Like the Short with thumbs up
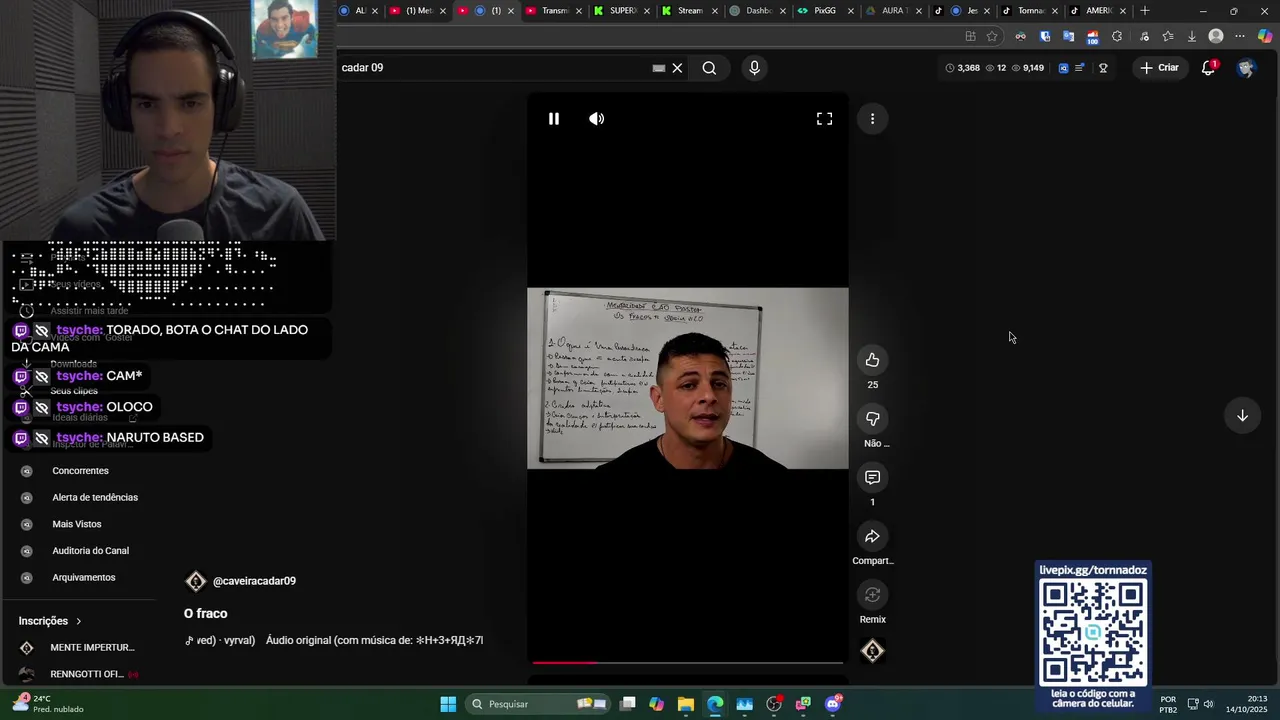Viewport: 1280px width, 720px height. click(x=872, y=360)
